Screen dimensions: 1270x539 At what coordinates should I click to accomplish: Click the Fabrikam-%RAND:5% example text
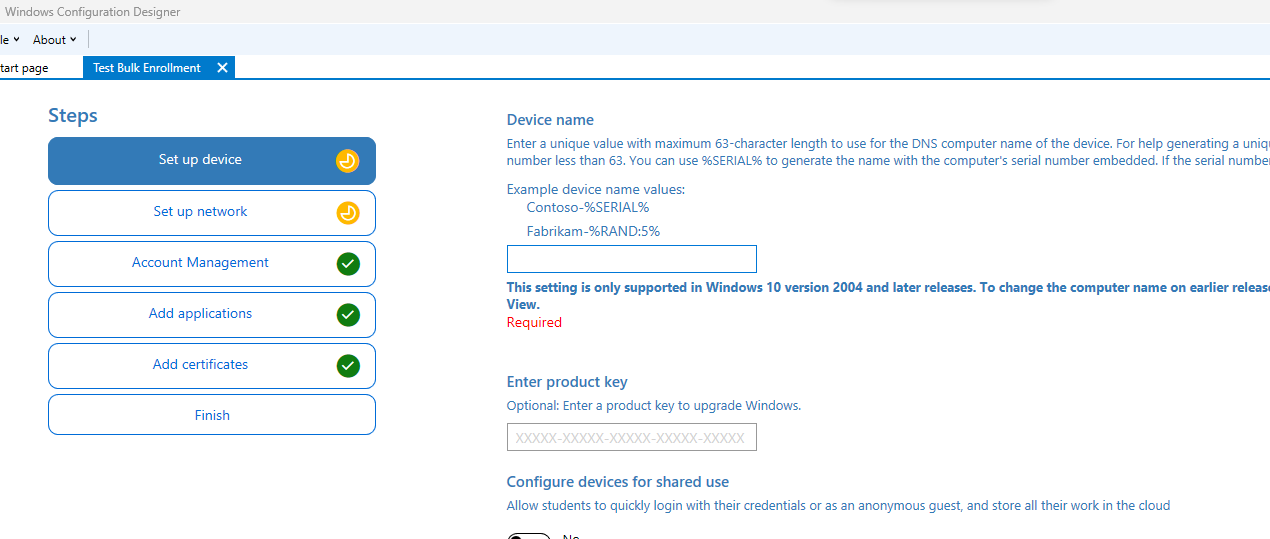click(x=593, y=231)
